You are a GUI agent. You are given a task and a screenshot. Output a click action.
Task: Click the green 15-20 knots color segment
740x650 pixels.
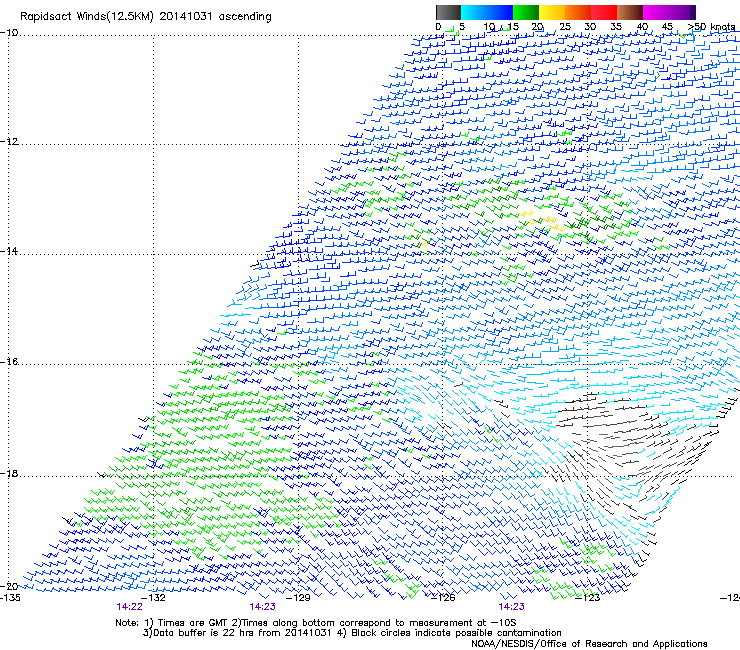(x=526, y=12)
